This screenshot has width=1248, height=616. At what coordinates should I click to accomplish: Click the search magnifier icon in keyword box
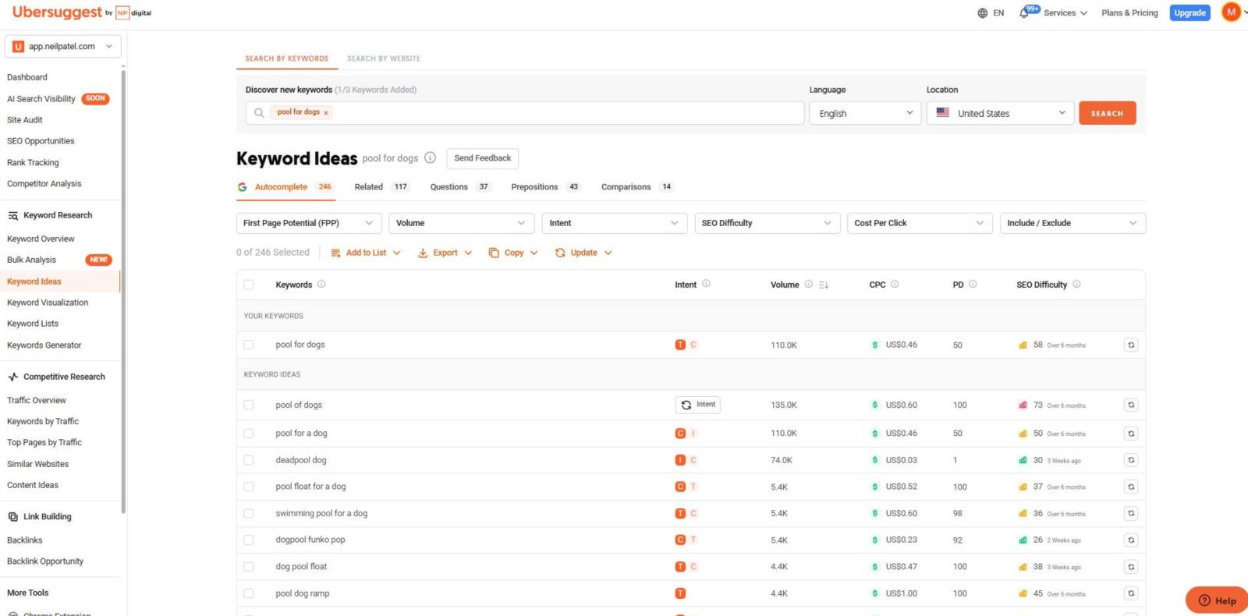(259, 113)
